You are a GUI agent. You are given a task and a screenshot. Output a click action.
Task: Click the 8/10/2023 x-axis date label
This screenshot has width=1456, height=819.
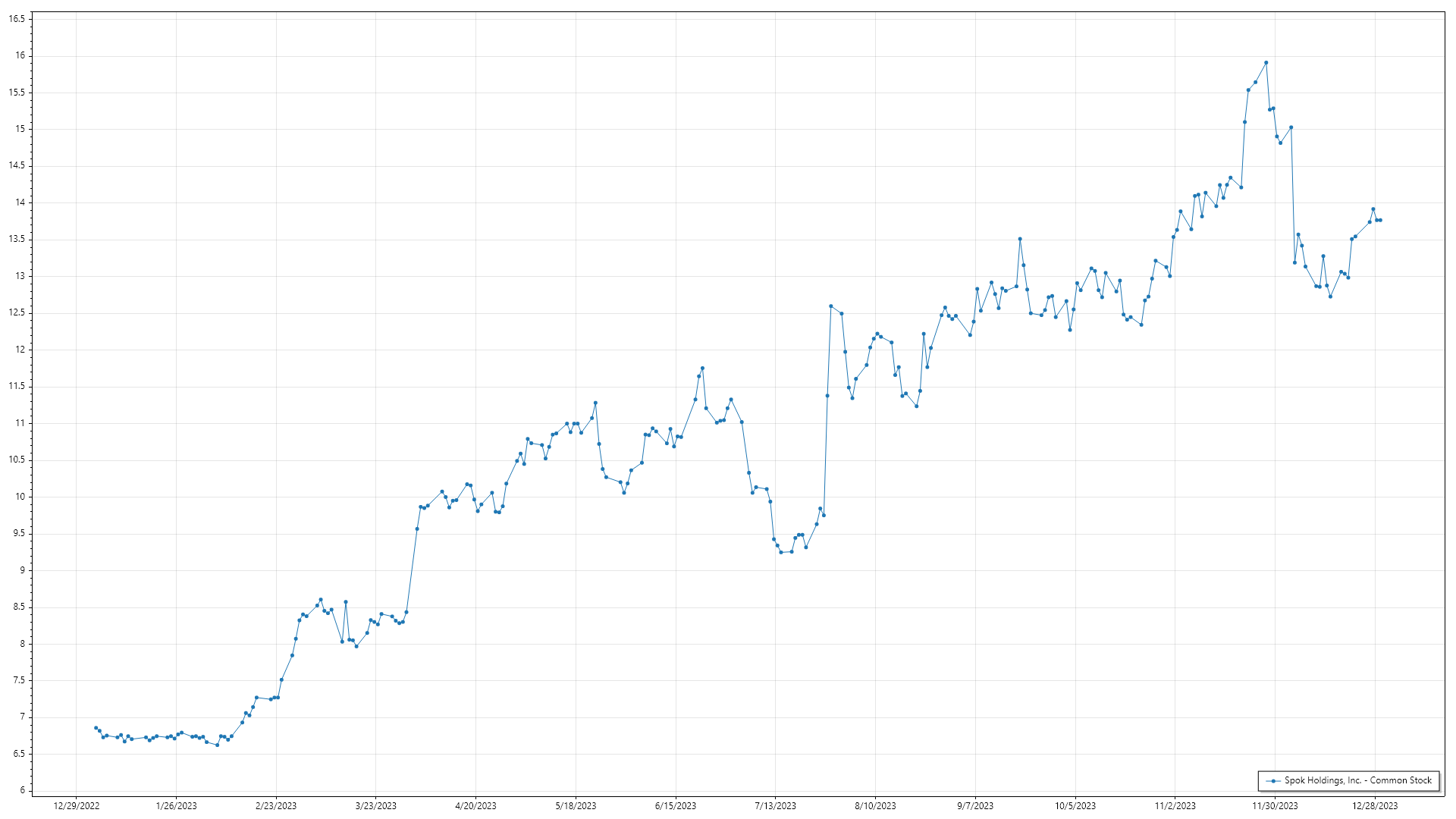click(x=875, y=806)
